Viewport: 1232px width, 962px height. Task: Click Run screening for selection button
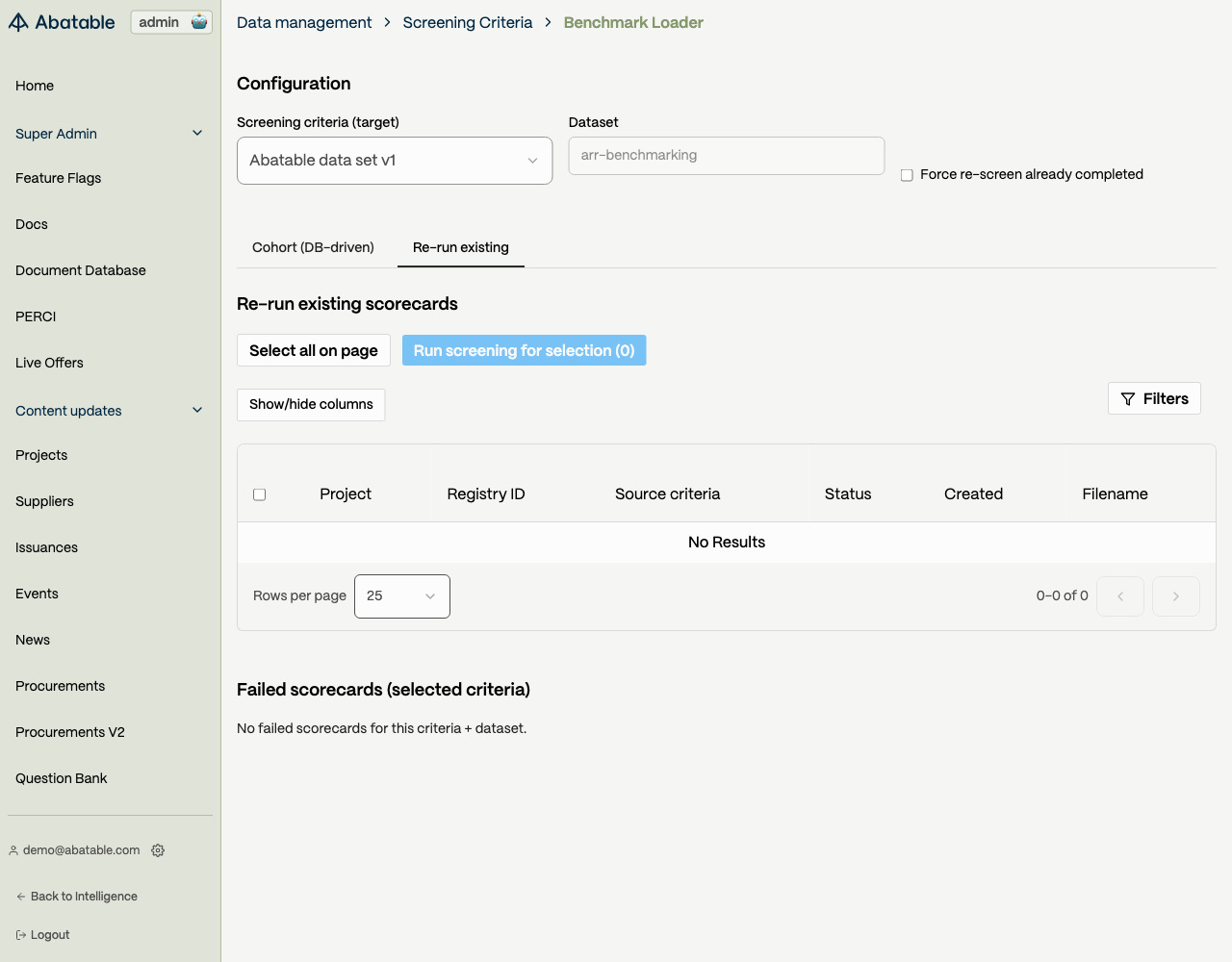tap(524, 350)
